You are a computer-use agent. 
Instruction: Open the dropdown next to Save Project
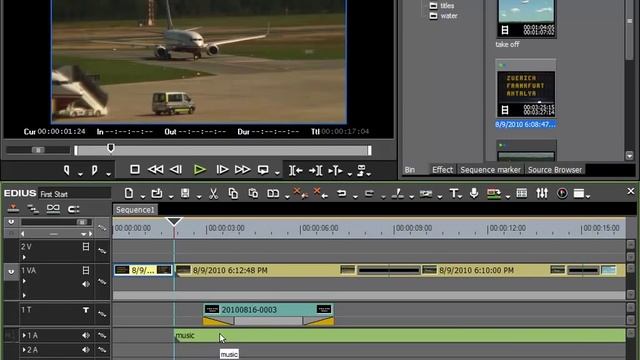pyautogui.click(x=199, y=197)
